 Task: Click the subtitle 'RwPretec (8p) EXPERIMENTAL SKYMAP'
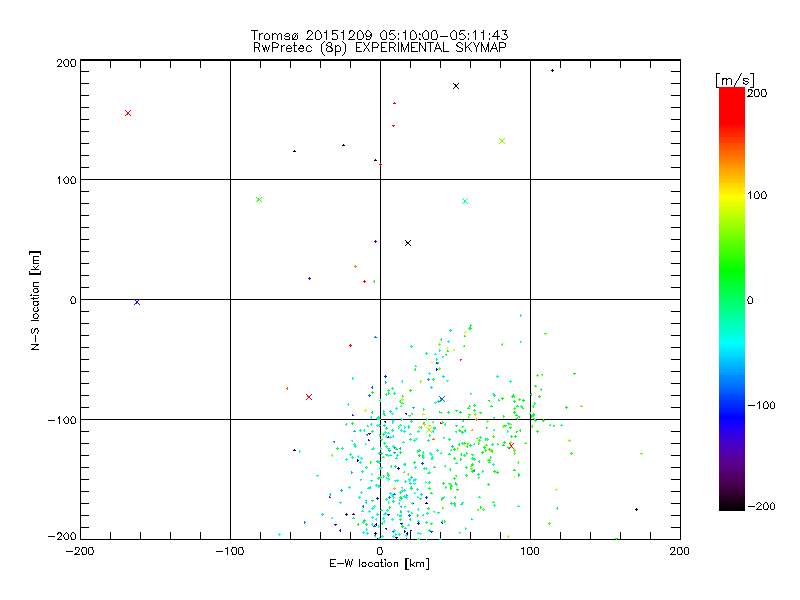click(x=380, y=47)
